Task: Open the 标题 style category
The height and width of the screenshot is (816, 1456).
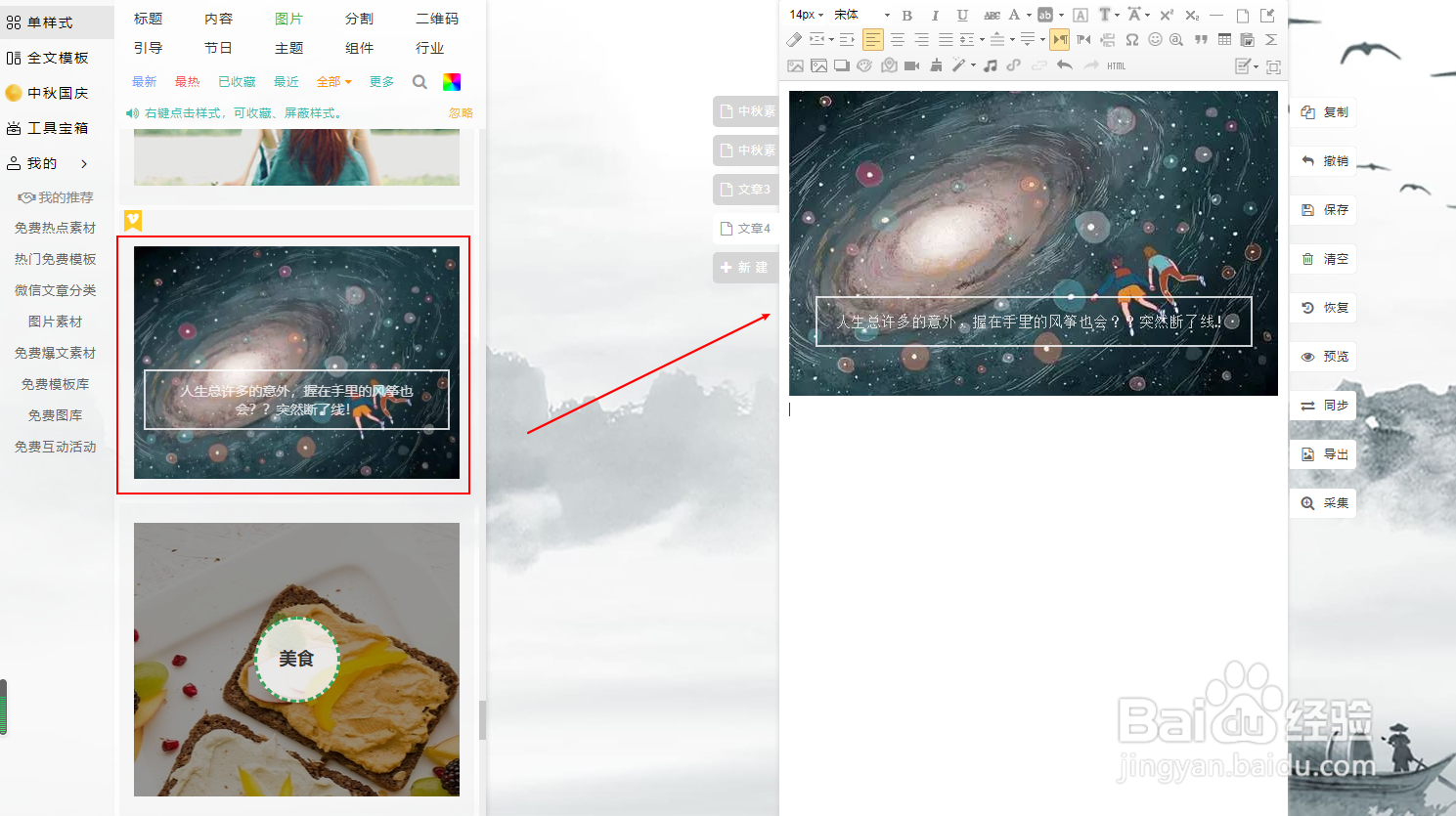Action: pyautogui.click(x=149, y=19)
